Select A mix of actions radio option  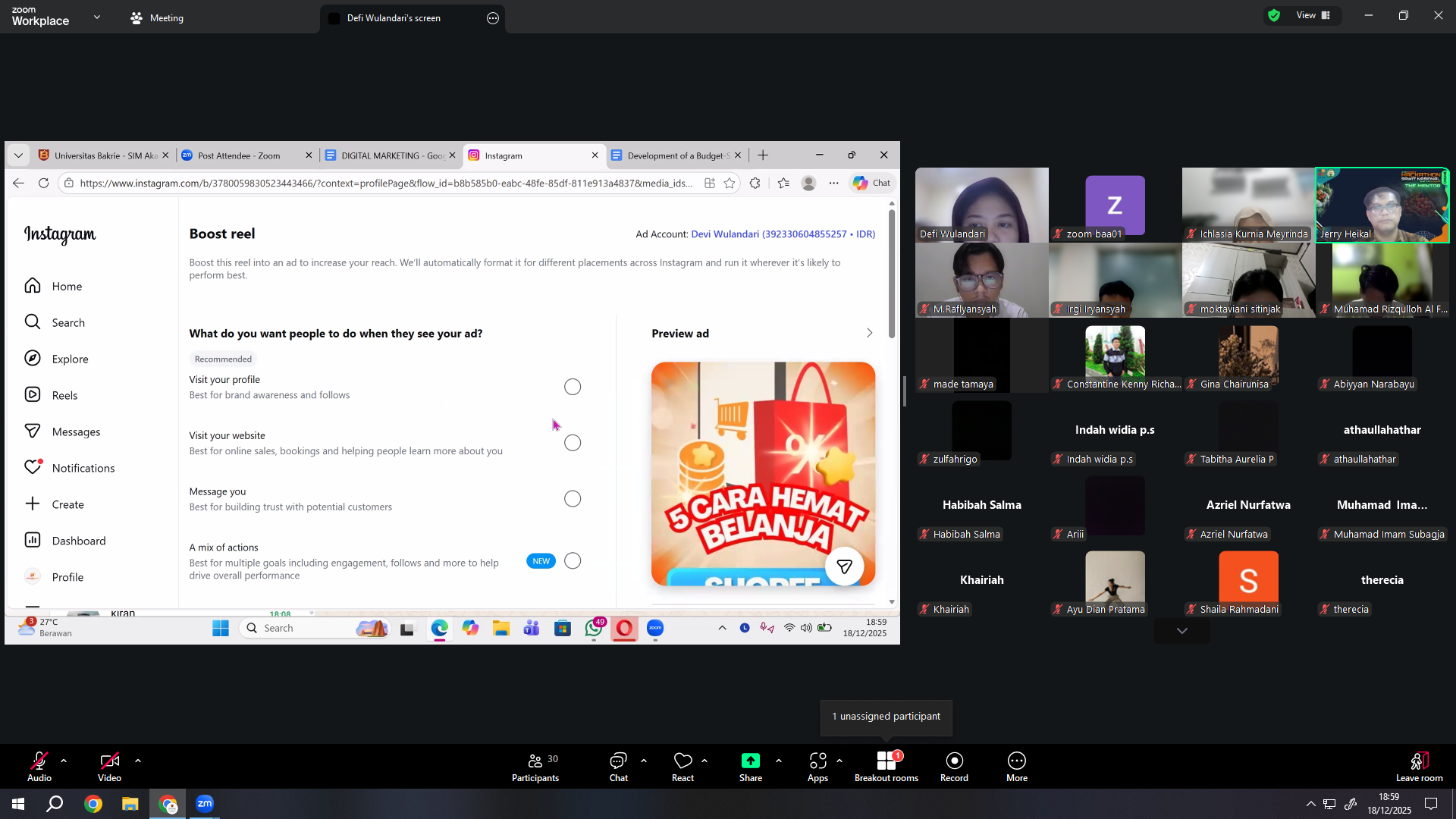(x=573, y=561)
